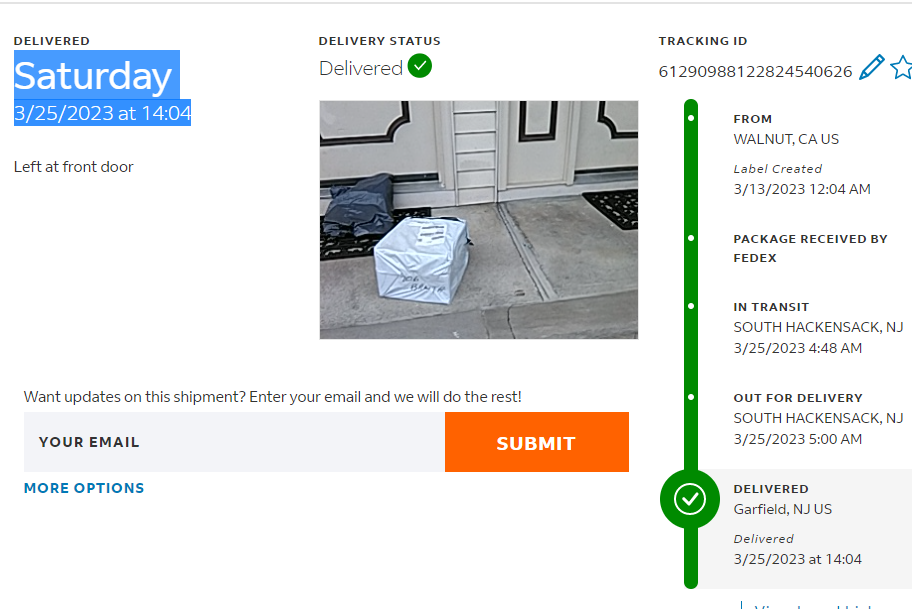This screenshot has width=912, height=609.
Task: Expand the MORE OPTIONS link
Action: click(x=84, y=488)
